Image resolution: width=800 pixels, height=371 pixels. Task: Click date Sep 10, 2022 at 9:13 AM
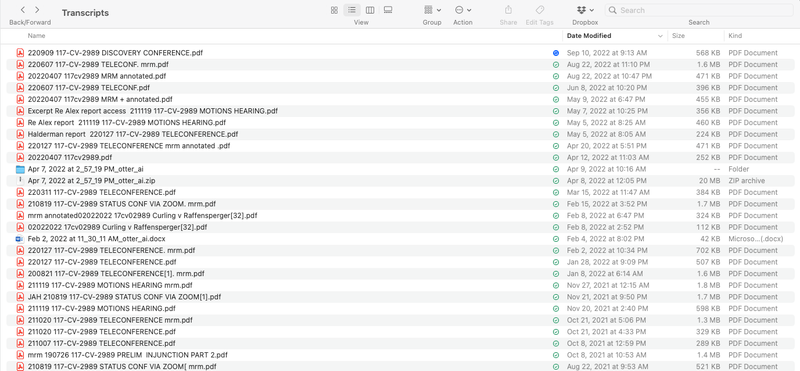pyautogui.click(x=607, y=53)
